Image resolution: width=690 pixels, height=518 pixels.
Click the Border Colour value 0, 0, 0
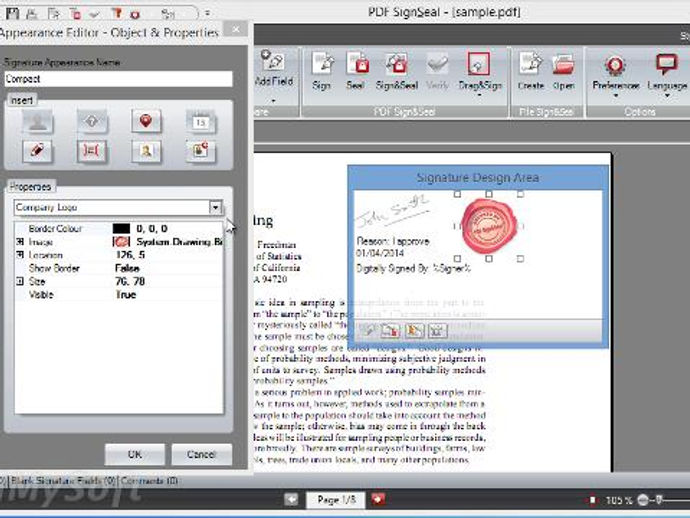point(152,228)
